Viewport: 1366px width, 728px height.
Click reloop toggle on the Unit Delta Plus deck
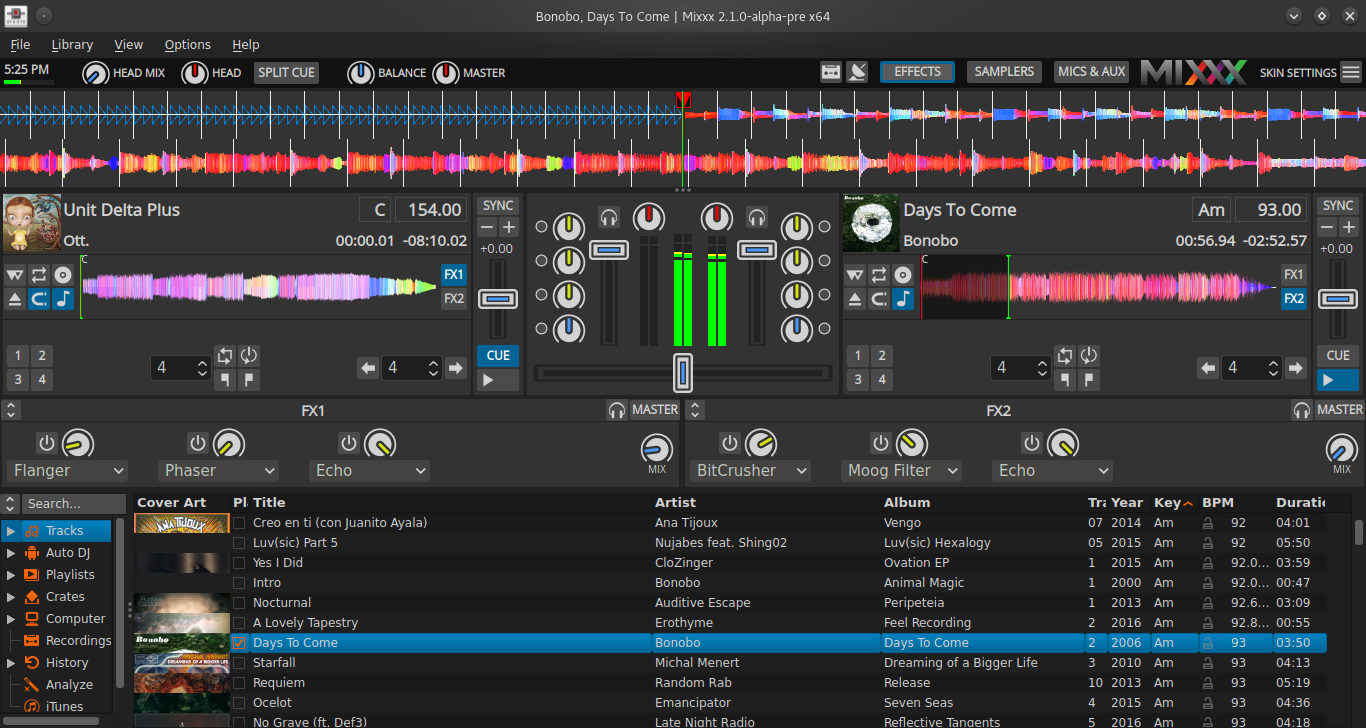pyautogui.click(x=249, y=355)
